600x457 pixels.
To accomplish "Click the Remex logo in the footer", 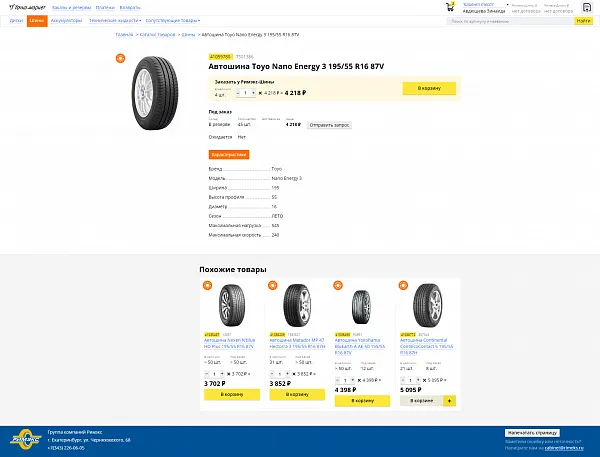I will pos(24,437).
